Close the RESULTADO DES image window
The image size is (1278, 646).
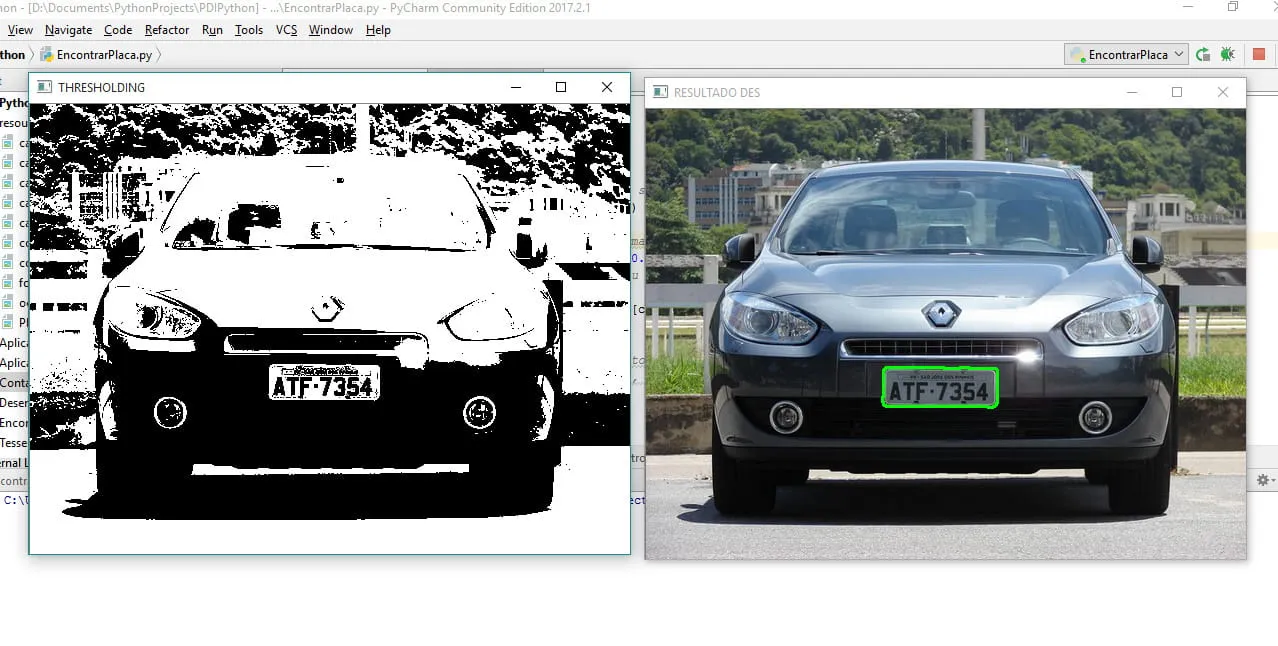[x=1222, y=92]
